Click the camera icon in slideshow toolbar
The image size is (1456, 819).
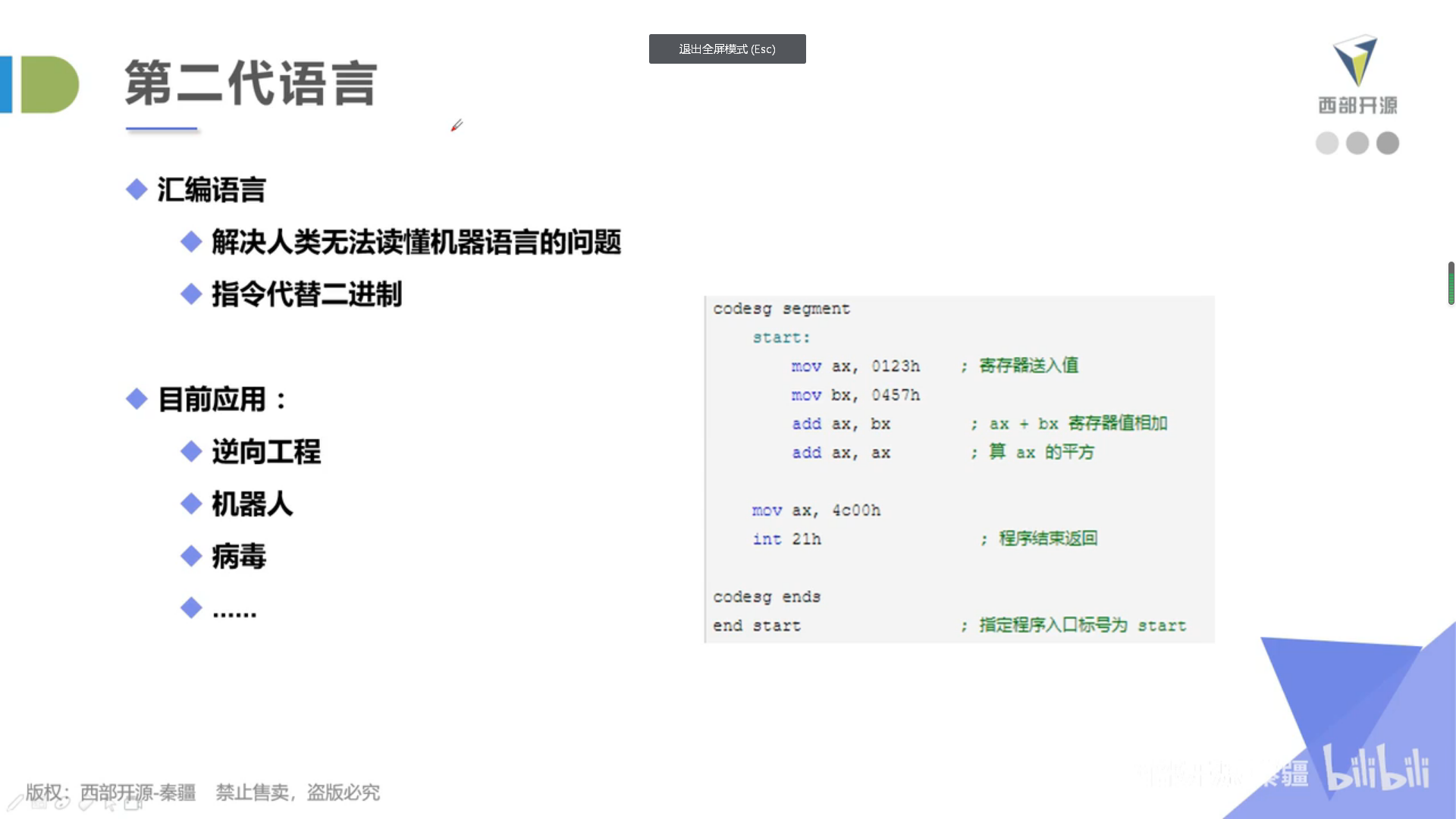(132, 804)
